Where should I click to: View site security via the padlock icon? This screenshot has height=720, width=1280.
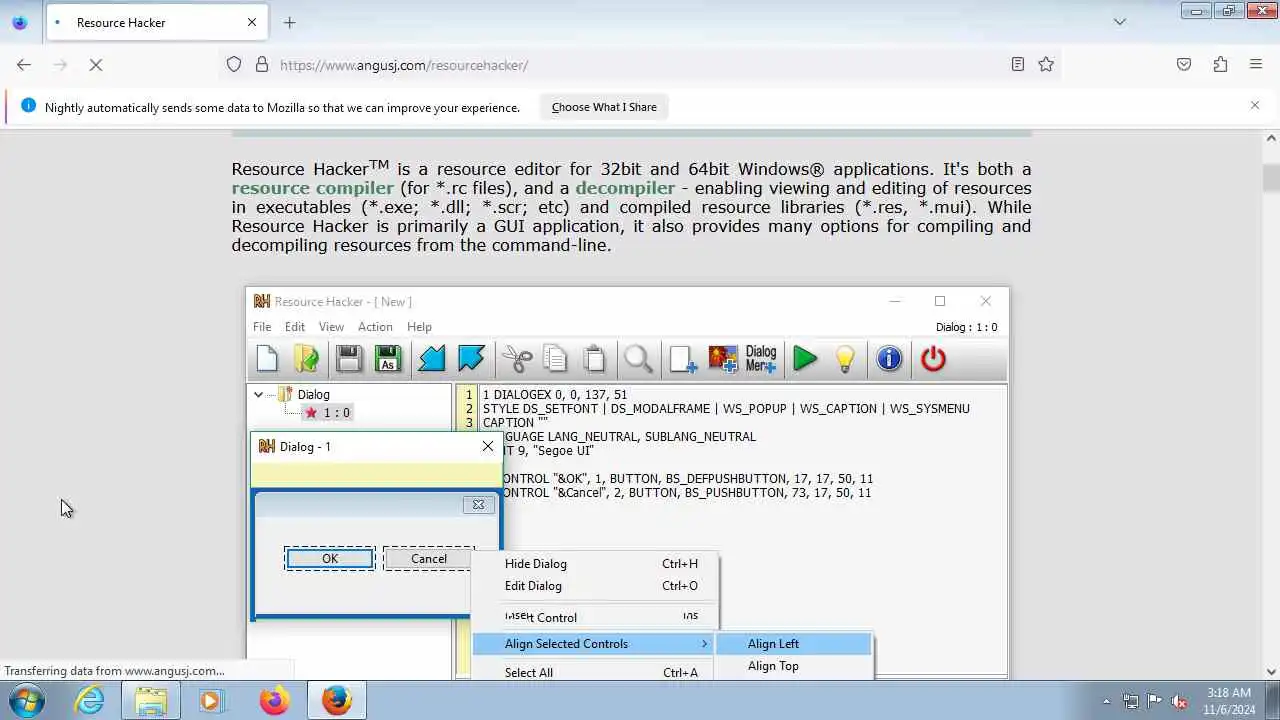pos(262,64)
